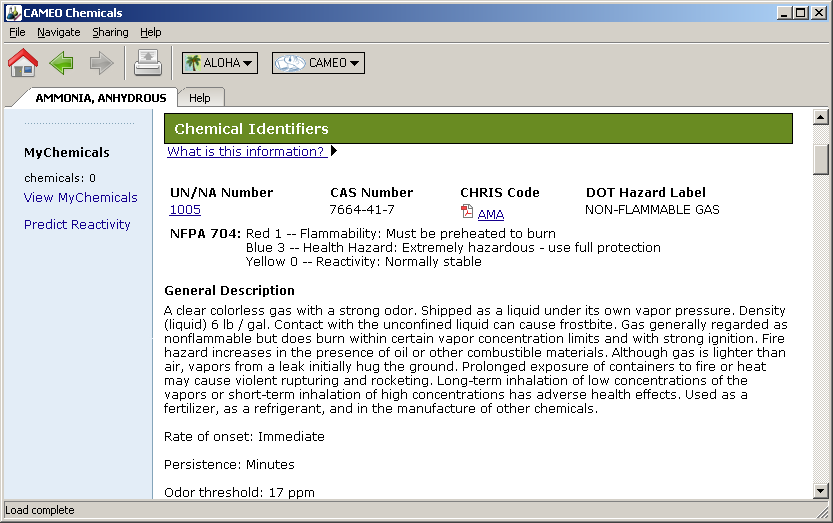Click the gray Forward arrow
The height and width of the screenshot is (523, 833).
click(x=101, y=63)
